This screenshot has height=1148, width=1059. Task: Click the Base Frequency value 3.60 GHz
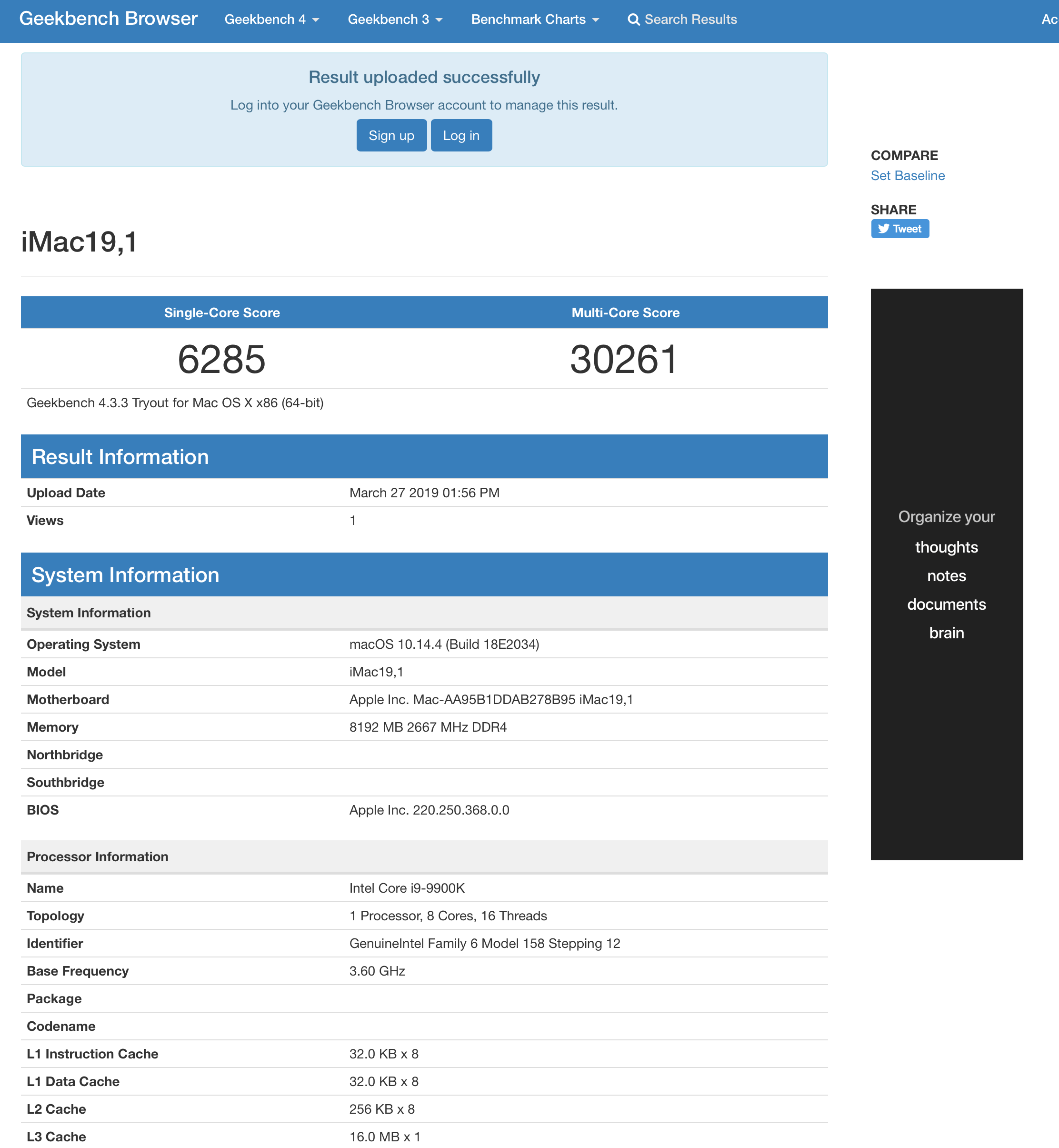click(x=377, y=971)
